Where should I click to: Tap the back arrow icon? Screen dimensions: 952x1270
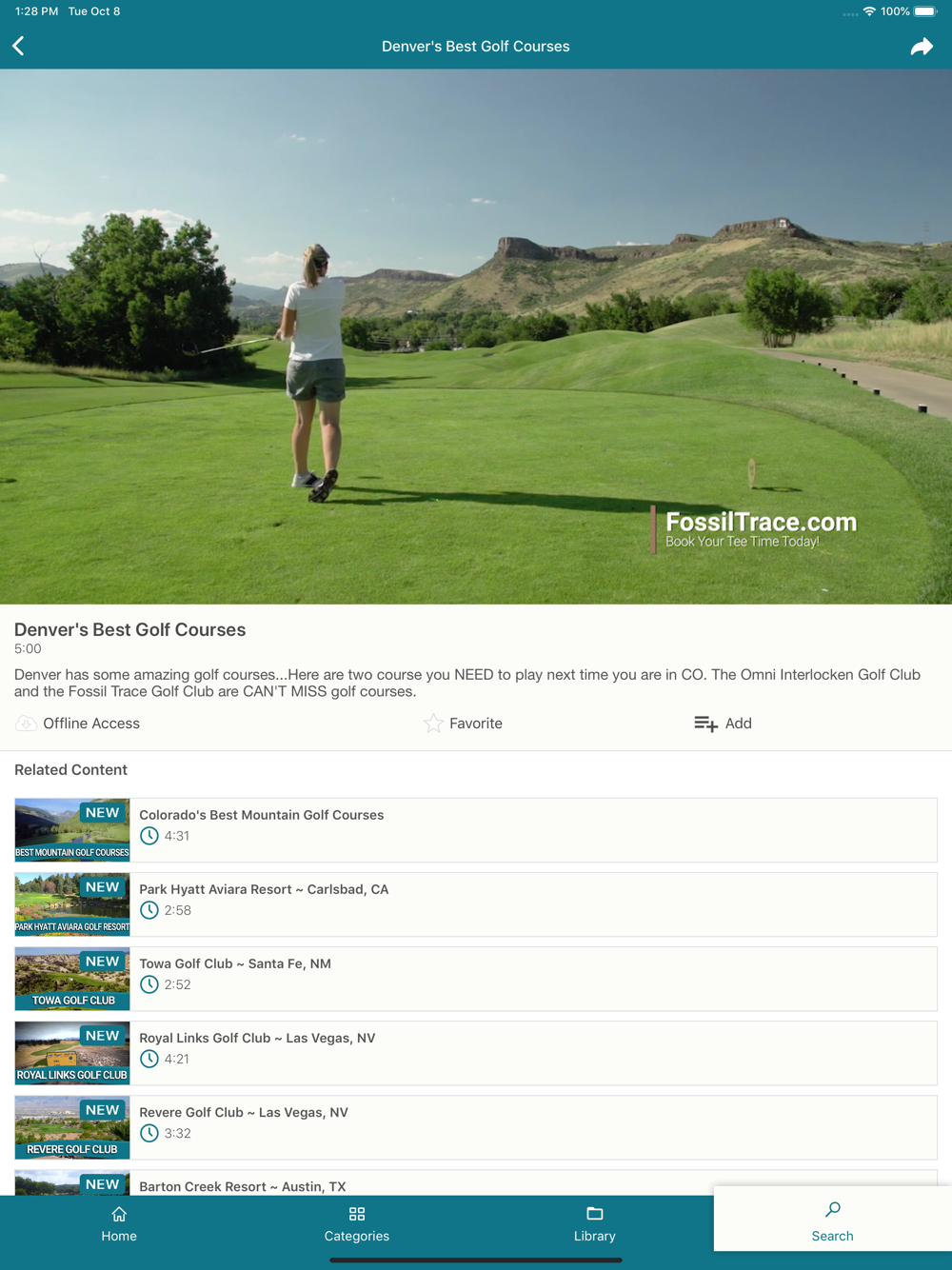(x=18, y=46)
